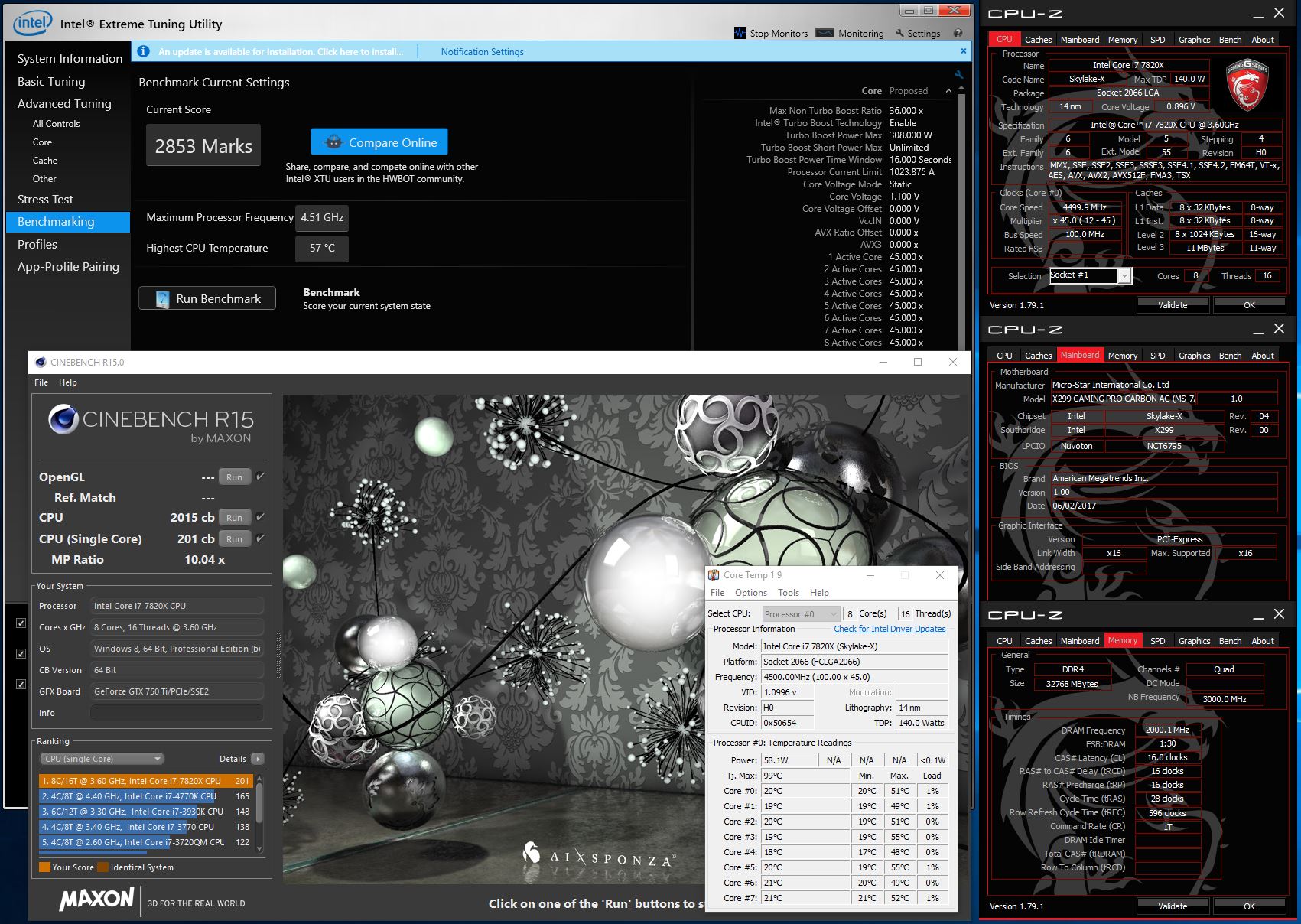Select ranking row Intel Core i7-4770K CPU

(x=146, y=796)
